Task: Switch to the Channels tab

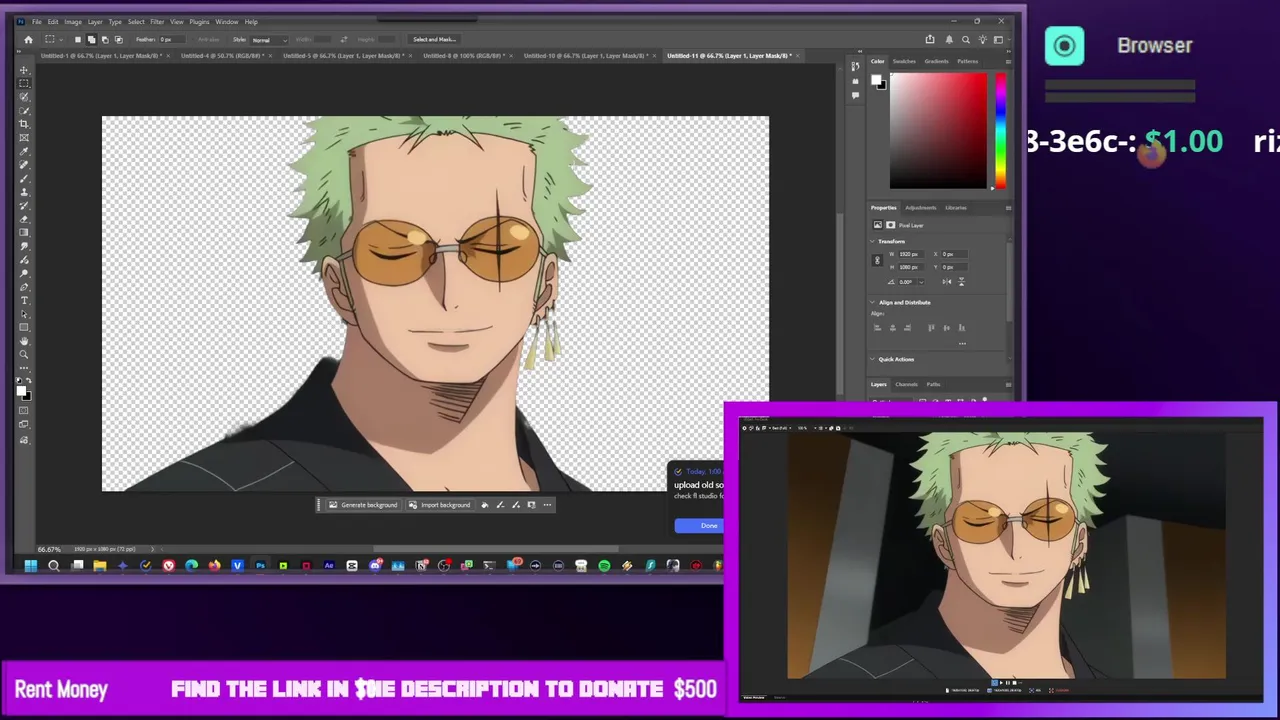Action: [x=906, y=384]
